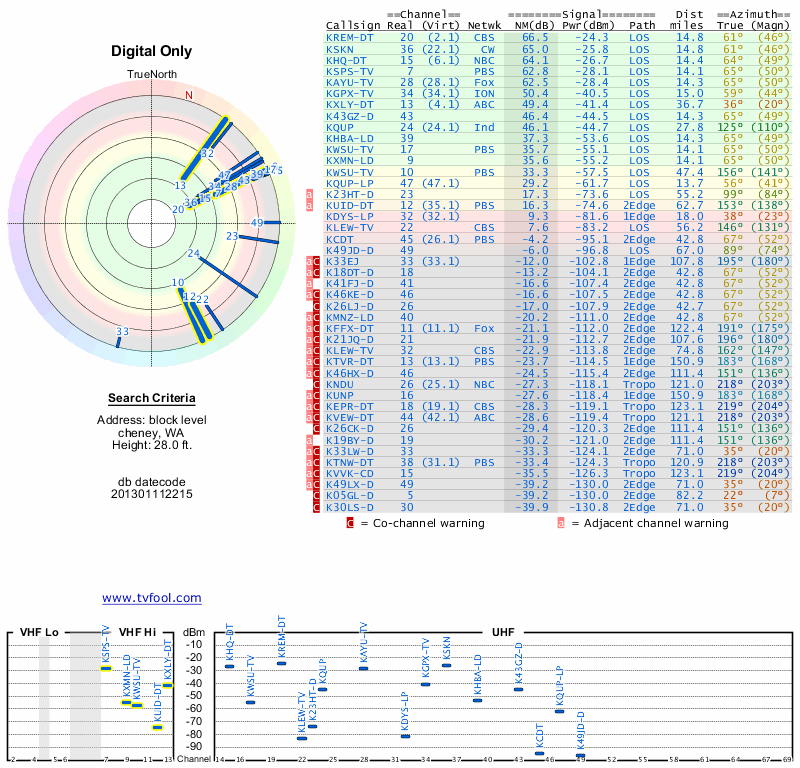The height and width of the screenshot is (768, 800).
Task: Click channel 13 label on the radar plot
Action: pyautogui.click(x=180, y=185)
